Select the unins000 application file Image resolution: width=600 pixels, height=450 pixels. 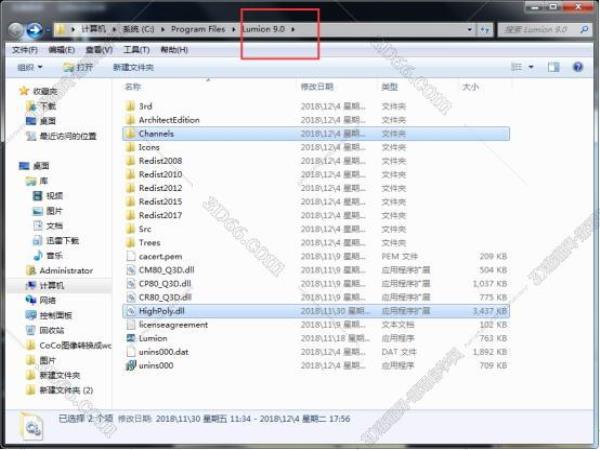click(156, 366)
